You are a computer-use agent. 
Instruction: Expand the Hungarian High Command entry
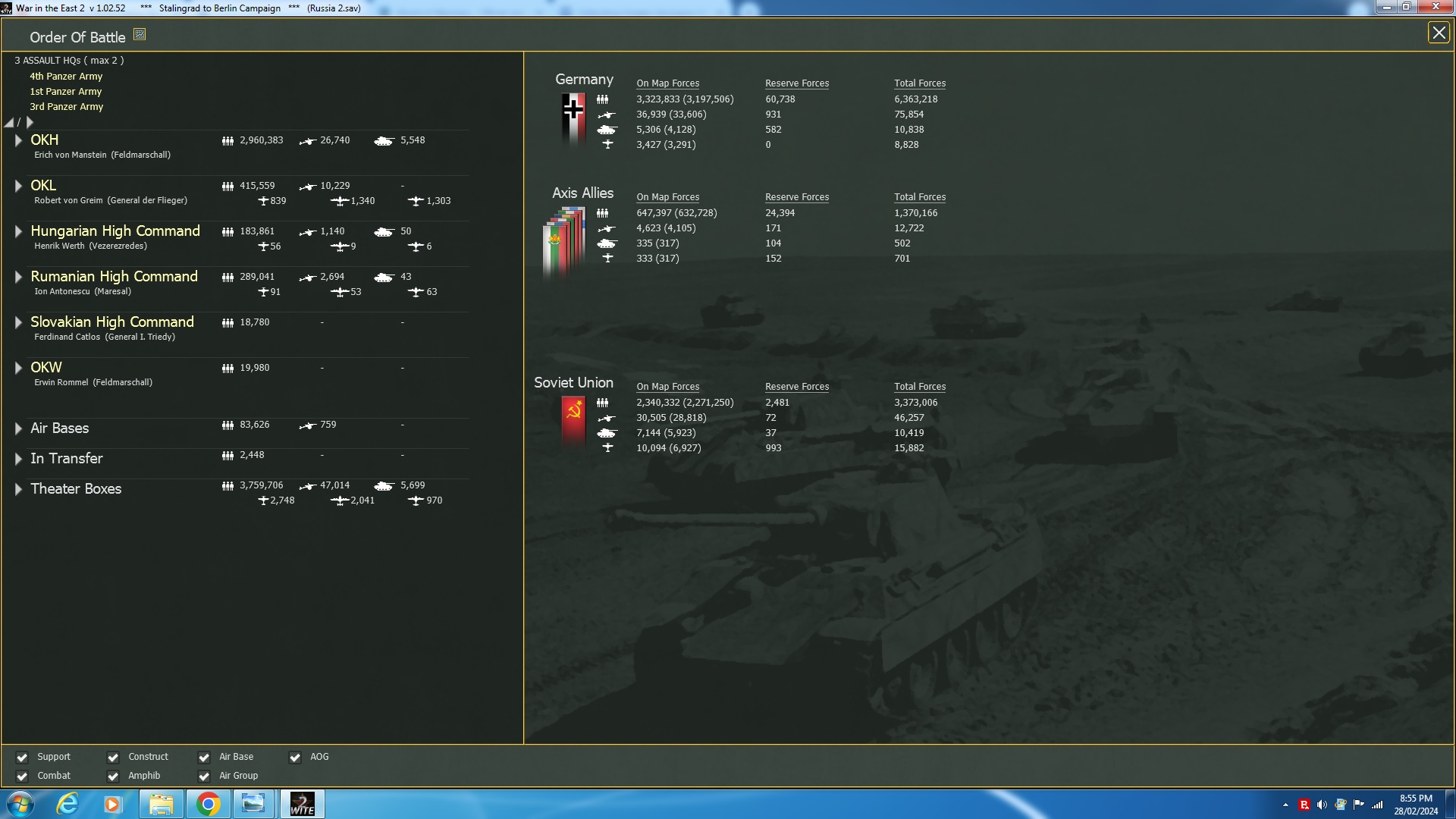[x=18, y=231]
